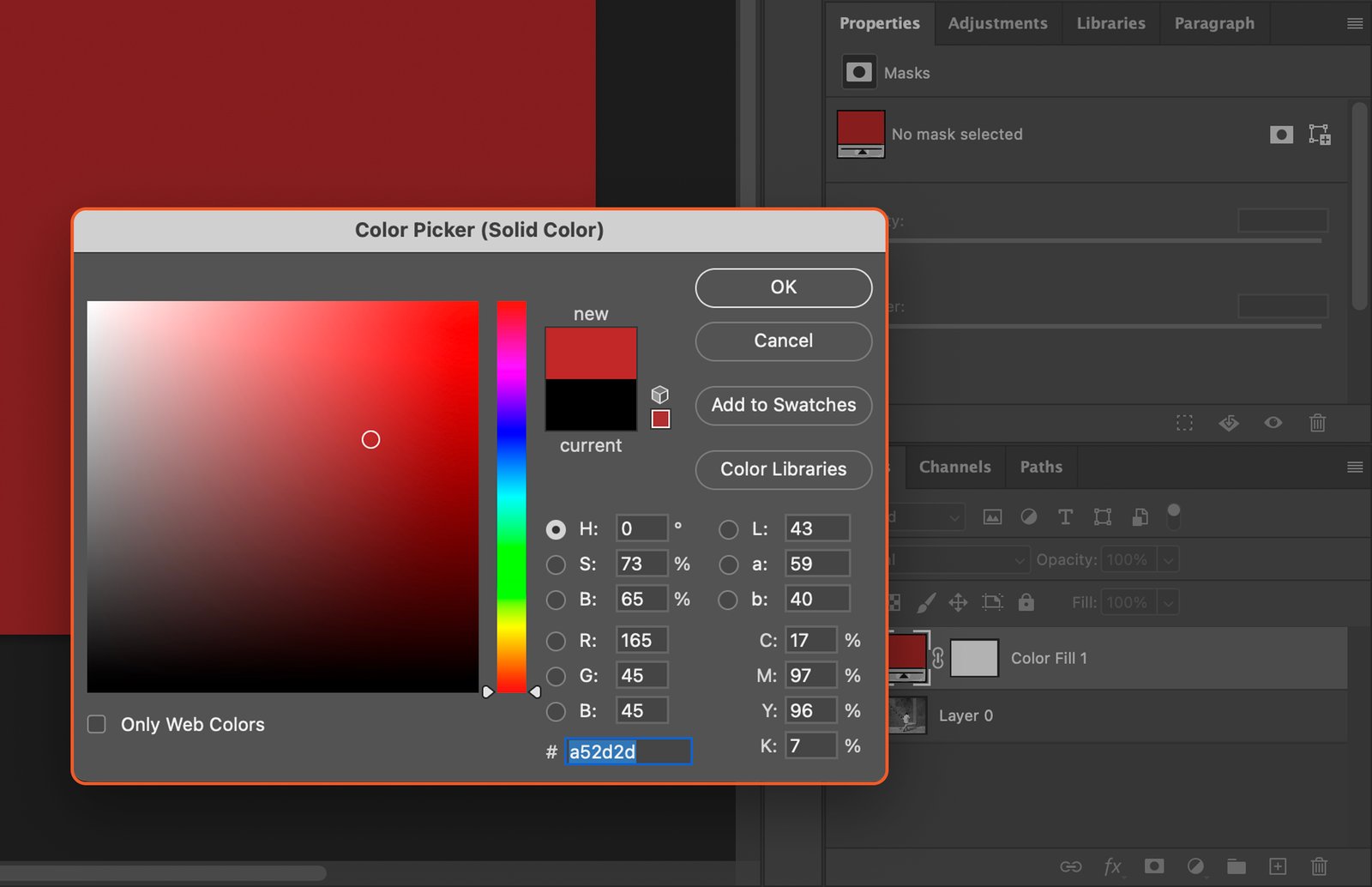The width and height of the screenshot is (1372, 887).
Task: Click the Add to Swatches button
Action: (x=783, y=405)
